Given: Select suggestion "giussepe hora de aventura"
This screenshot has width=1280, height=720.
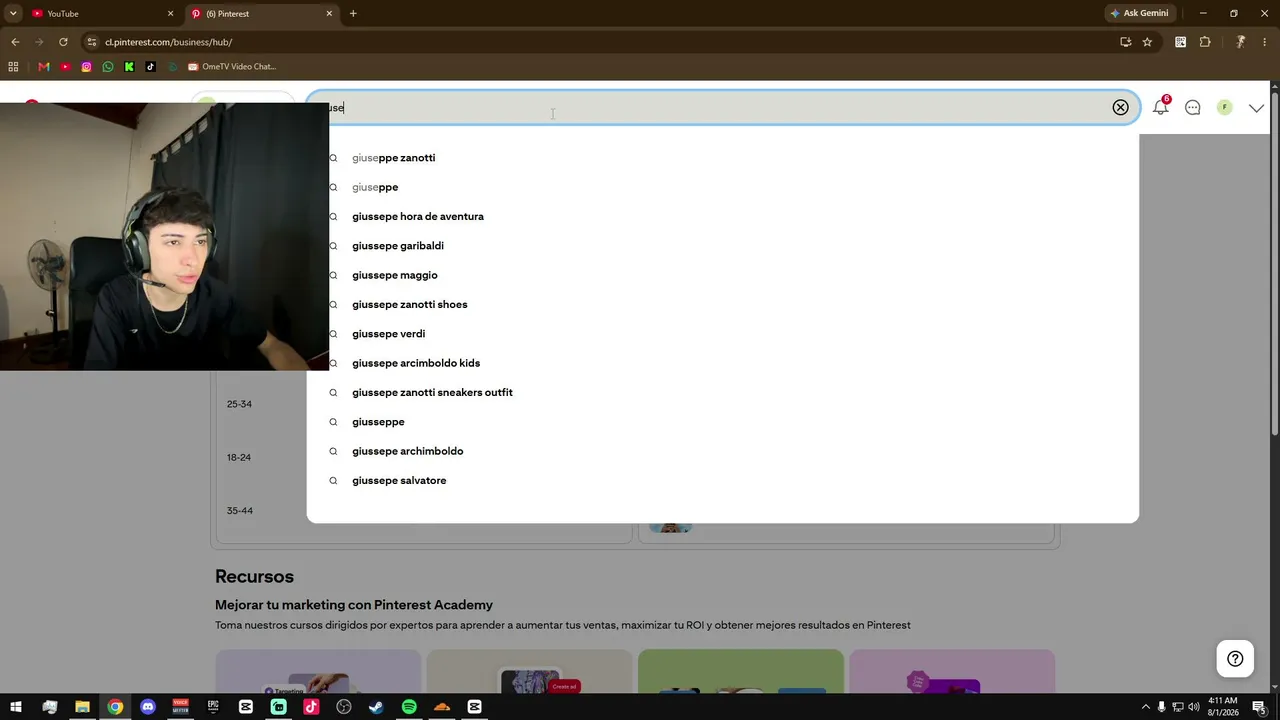Looking at the screenshot, I should pyautogui.click(x=418, y=216).
